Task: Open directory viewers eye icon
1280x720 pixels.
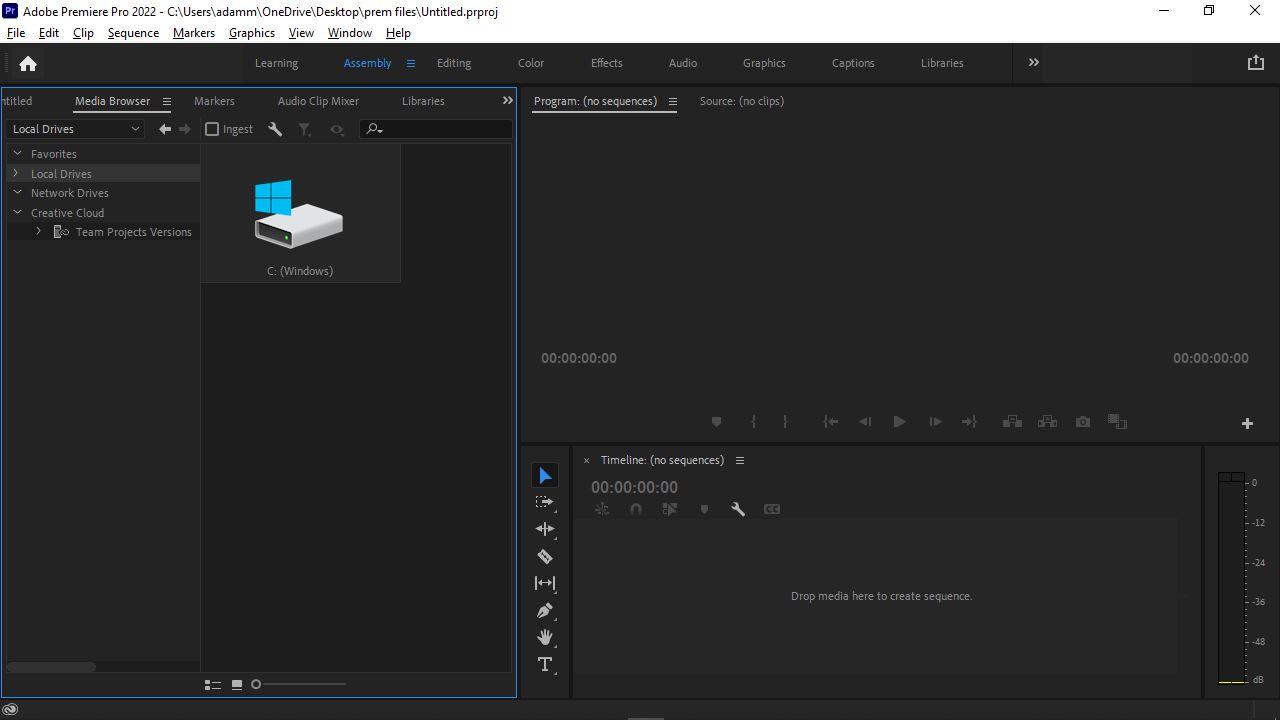Action: [x=337, y=129]
